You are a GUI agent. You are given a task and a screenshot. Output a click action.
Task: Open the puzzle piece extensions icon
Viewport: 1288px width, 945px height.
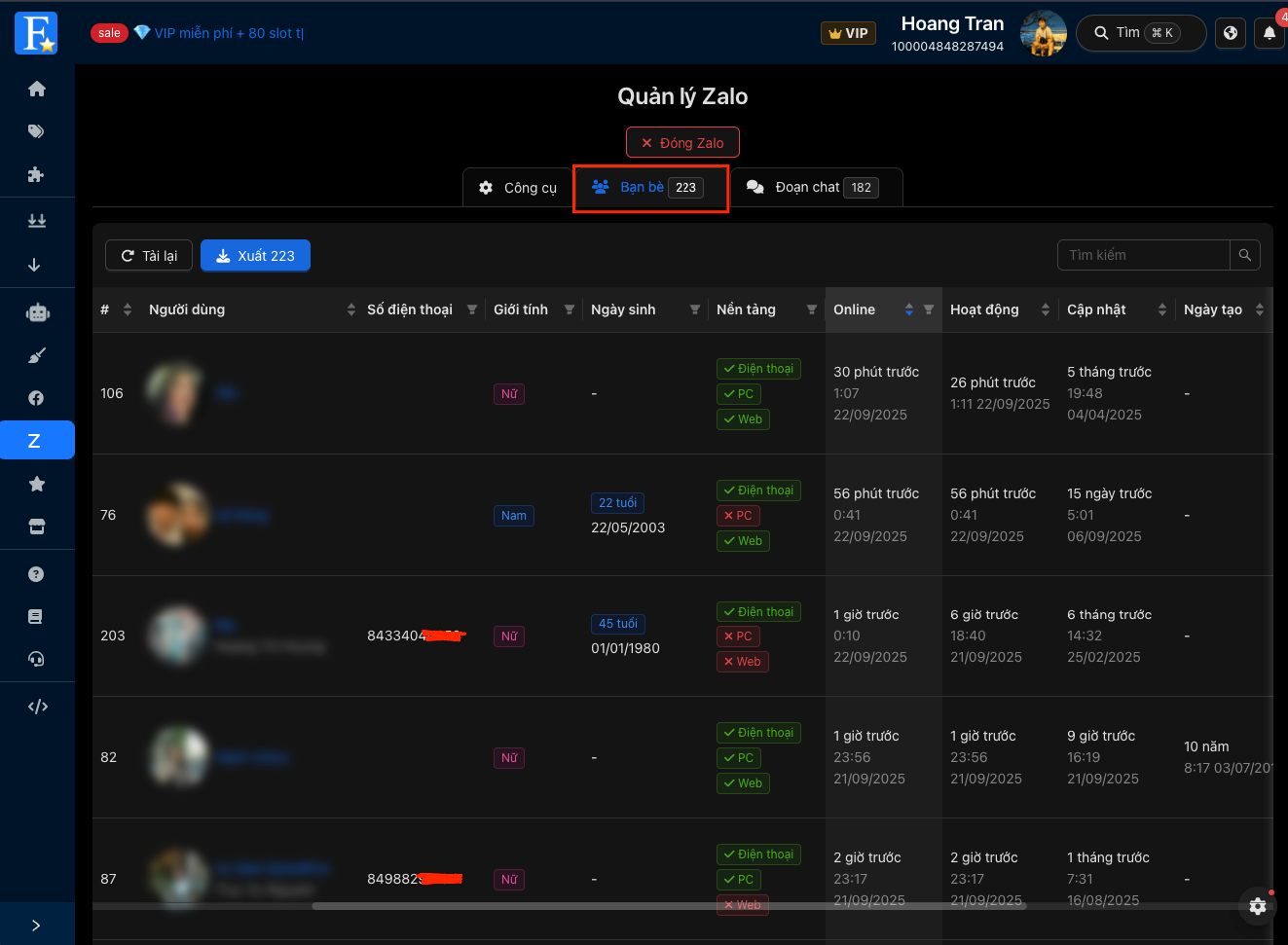37,174
